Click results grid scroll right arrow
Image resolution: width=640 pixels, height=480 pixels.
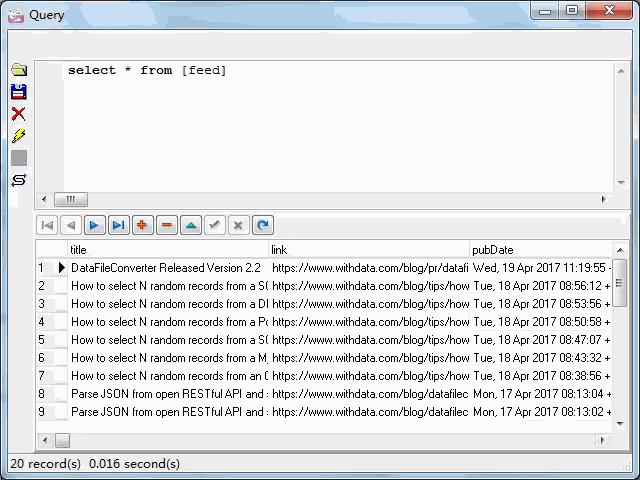point(603,440)
